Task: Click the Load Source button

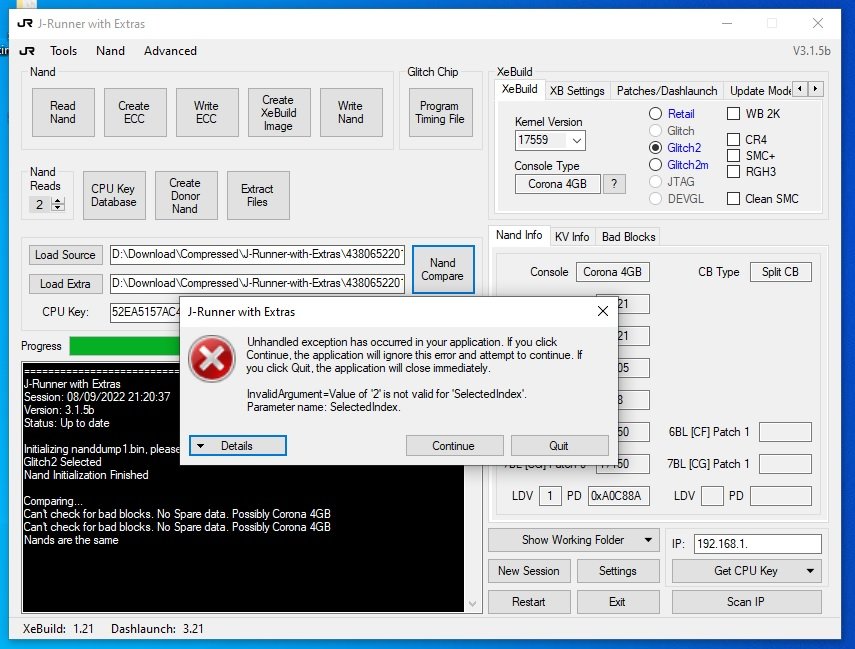Action: (x=65, y=255)
